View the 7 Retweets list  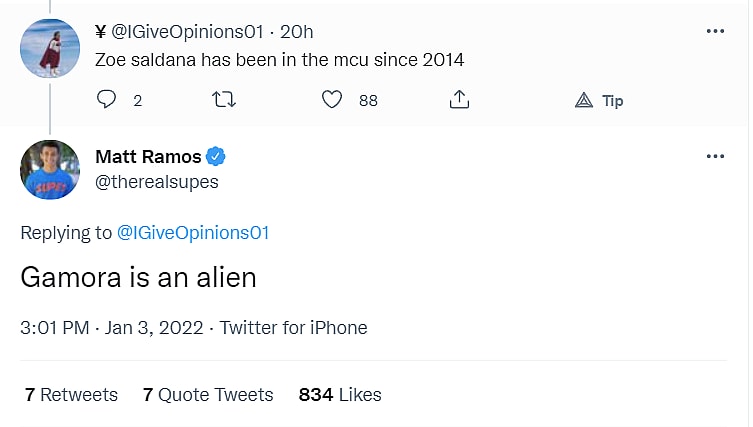tap(71, 395)
